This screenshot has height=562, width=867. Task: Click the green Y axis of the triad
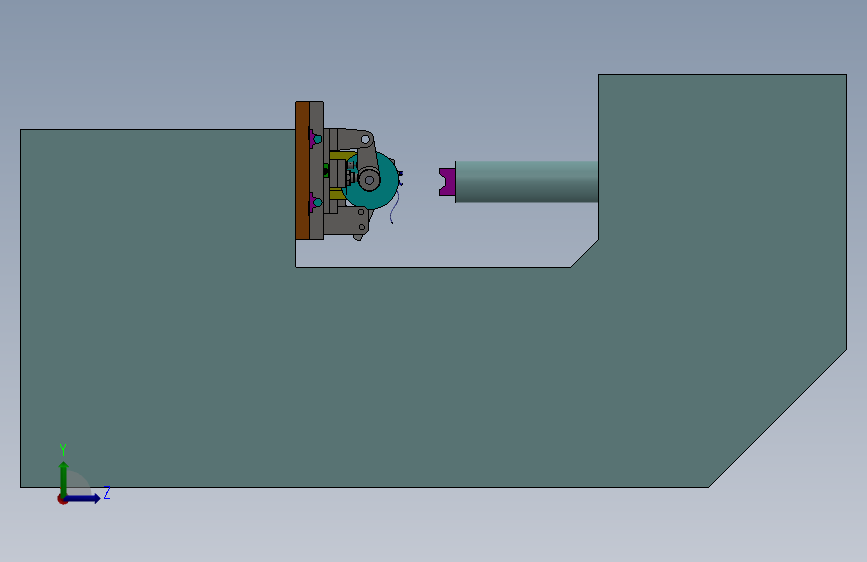click(64, 479)
